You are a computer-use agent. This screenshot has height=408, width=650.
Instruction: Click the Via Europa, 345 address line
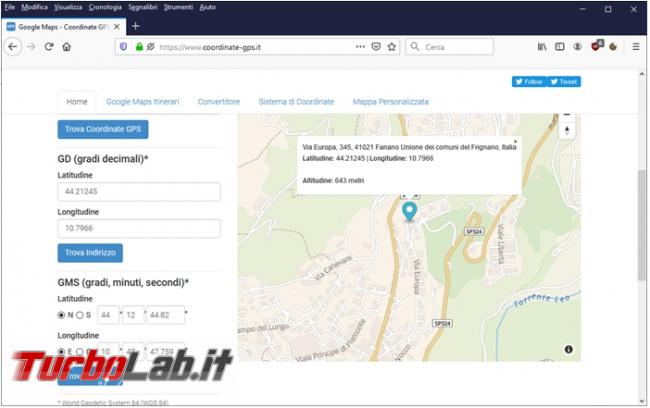pyautogui.click(x=409, y=147)
